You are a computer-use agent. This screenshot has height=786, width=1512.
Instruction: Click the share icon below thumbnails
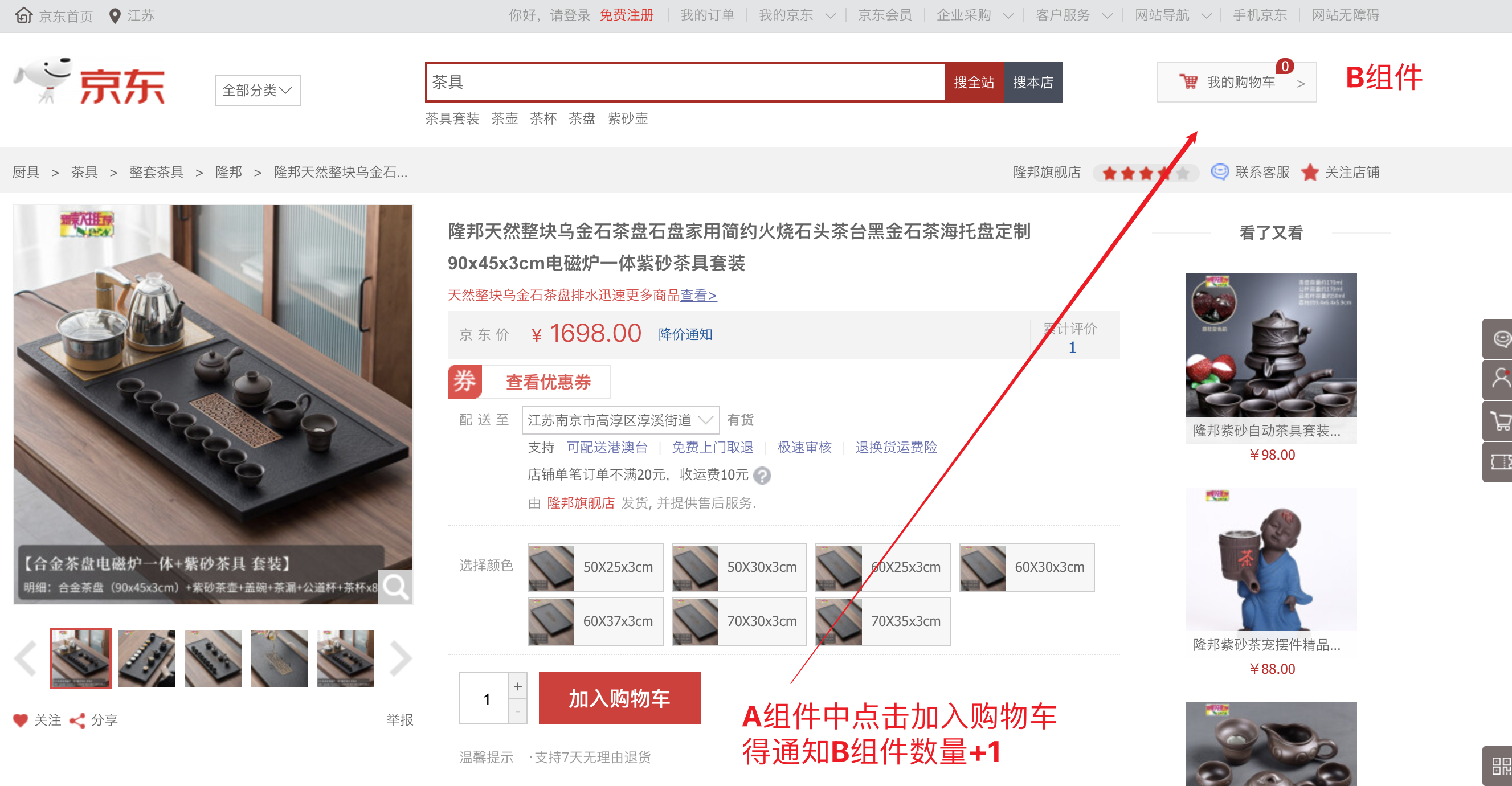point(77,720)
